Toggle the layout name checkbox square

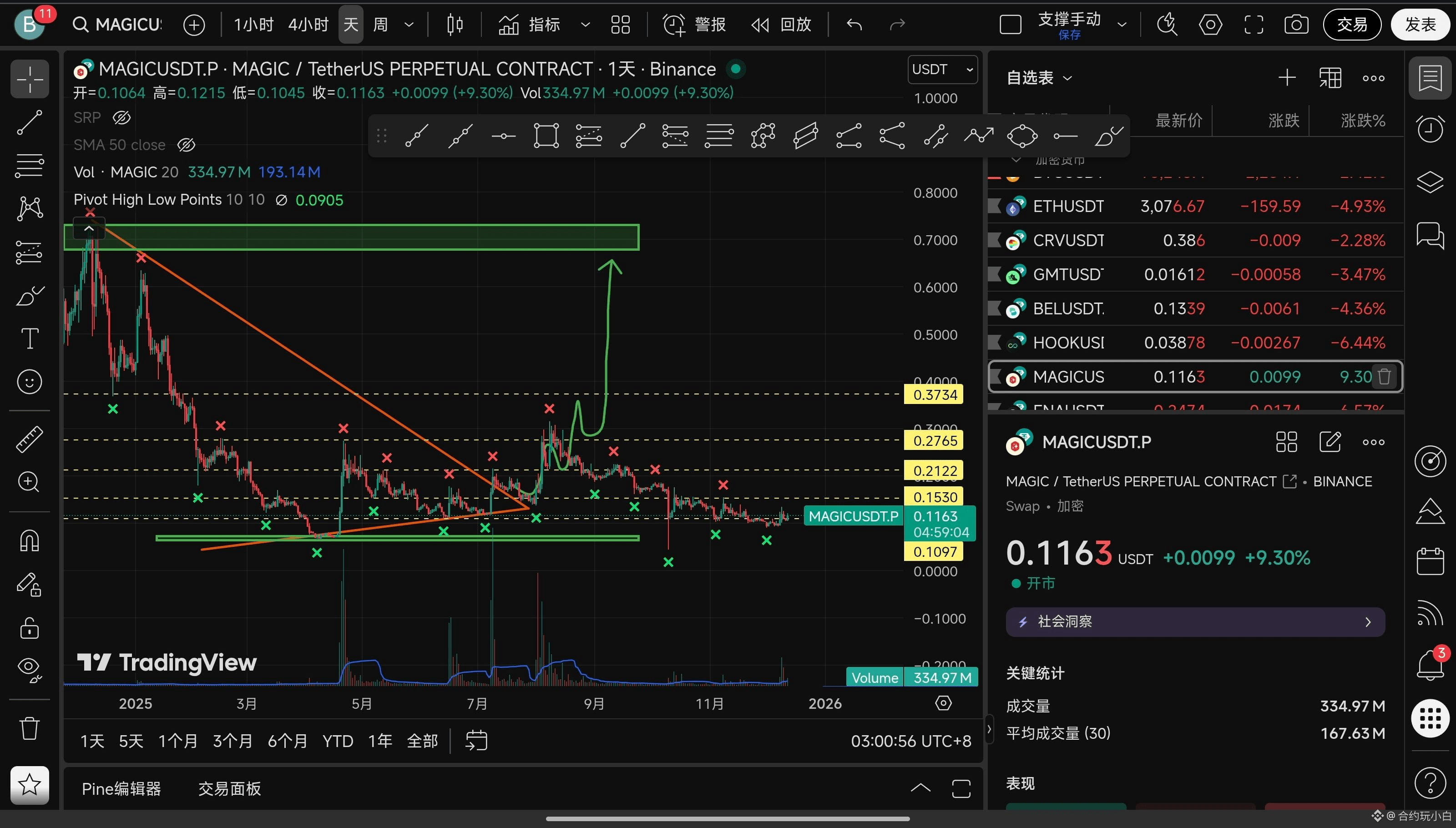(1011, 25)
